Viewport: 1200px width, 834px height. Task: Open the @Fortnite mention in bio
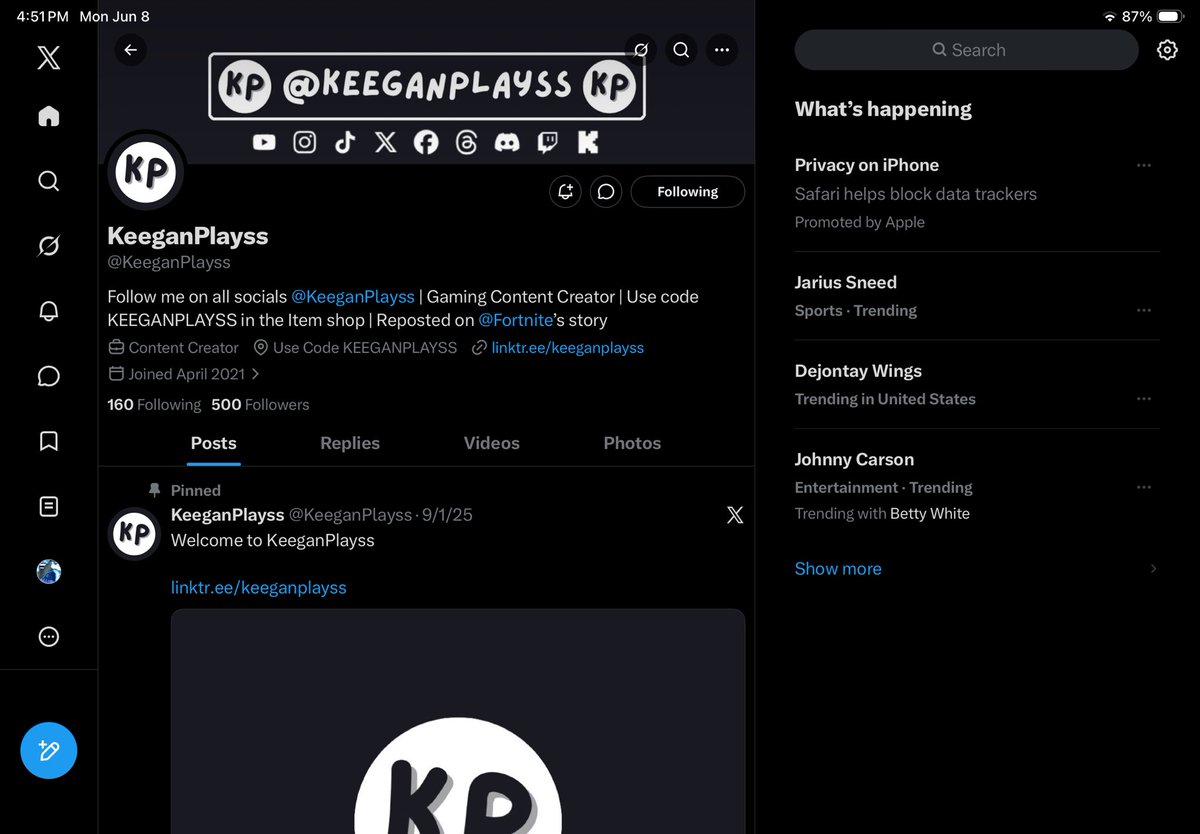click(x=516, y=320)
